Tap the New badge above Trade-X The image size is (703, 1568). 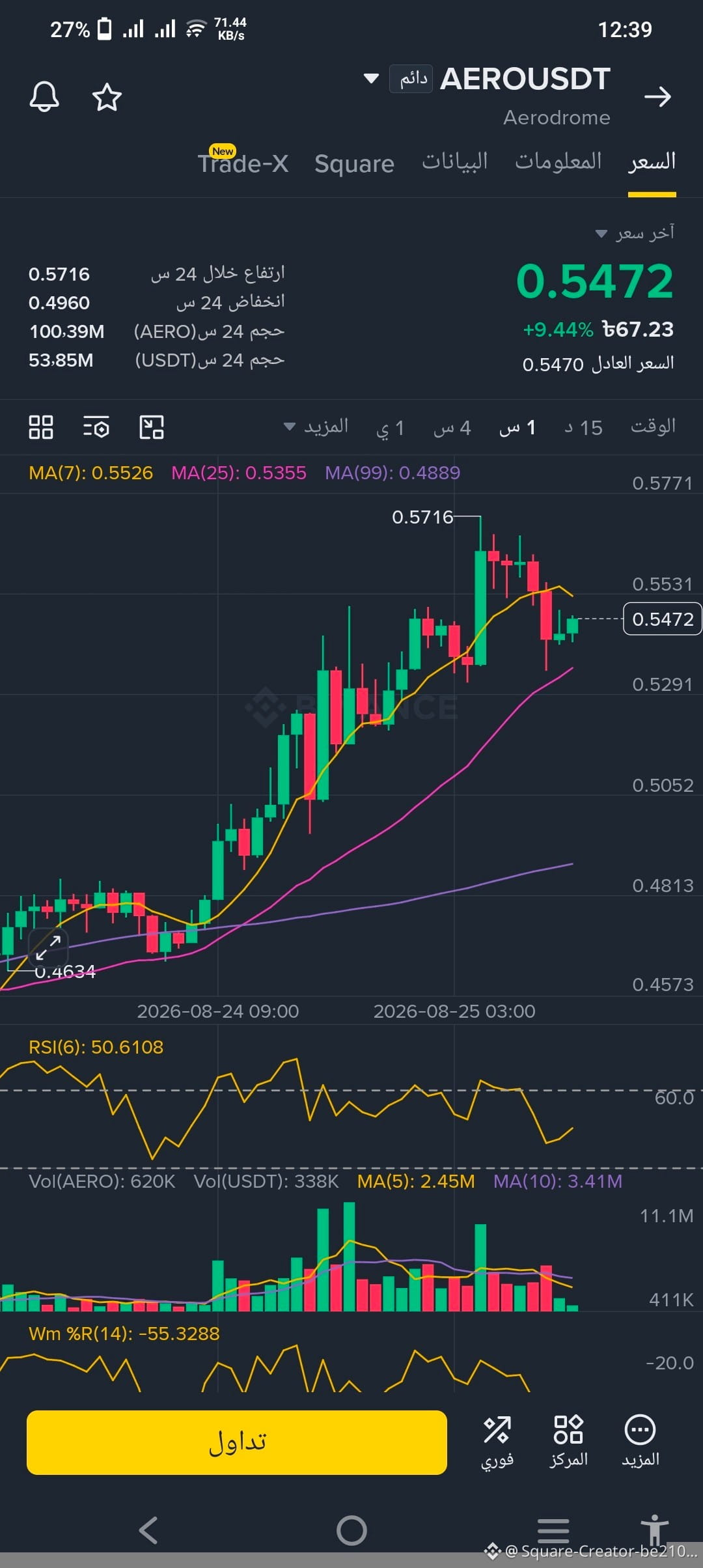[x=223, y=151]
